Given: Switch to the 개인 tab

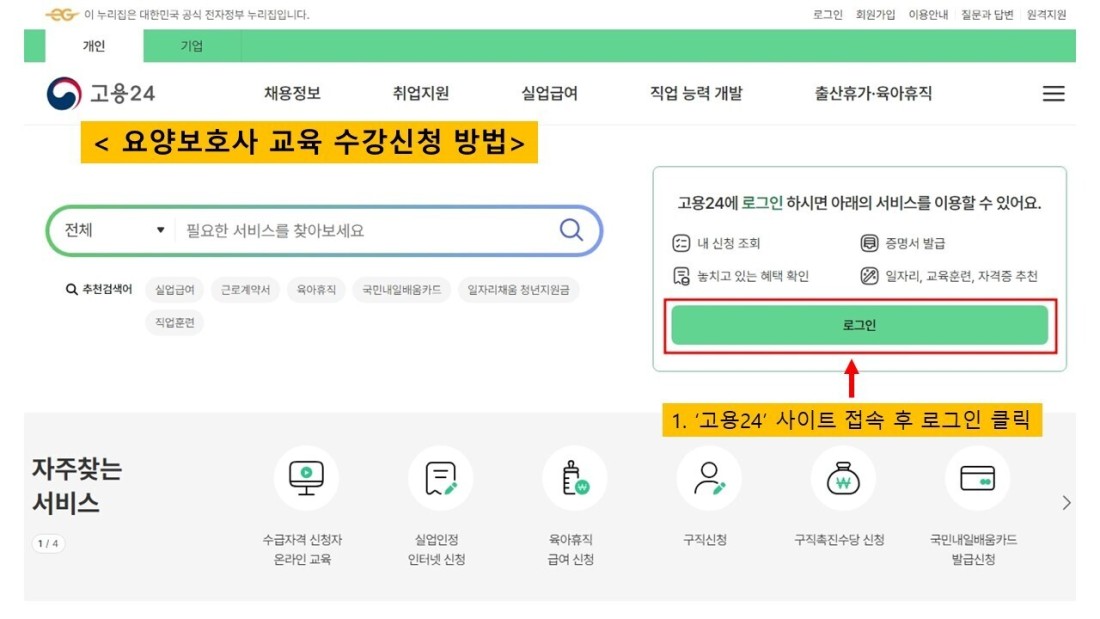Looking at the screenshot, I should coord(94,46).
